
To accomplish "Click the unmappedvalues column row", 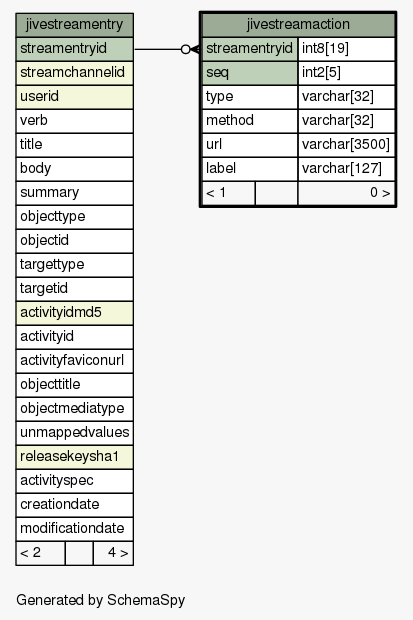I will [74, 433].
